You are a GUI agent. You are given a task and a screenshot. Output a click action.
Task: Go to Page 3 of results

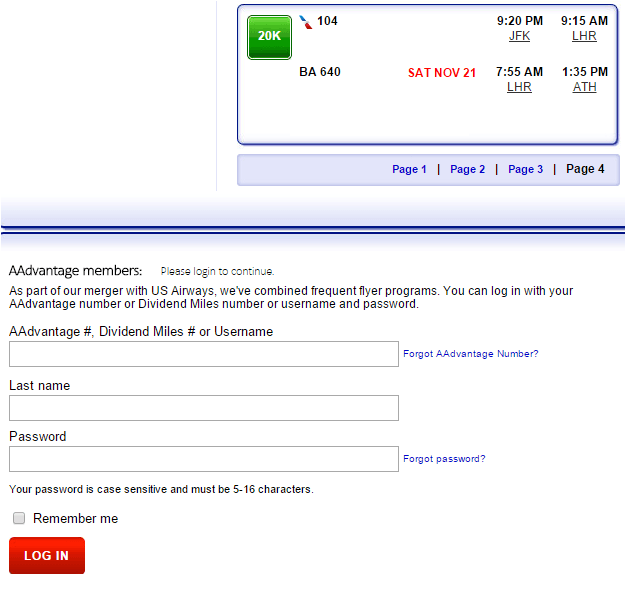[525, 169]
